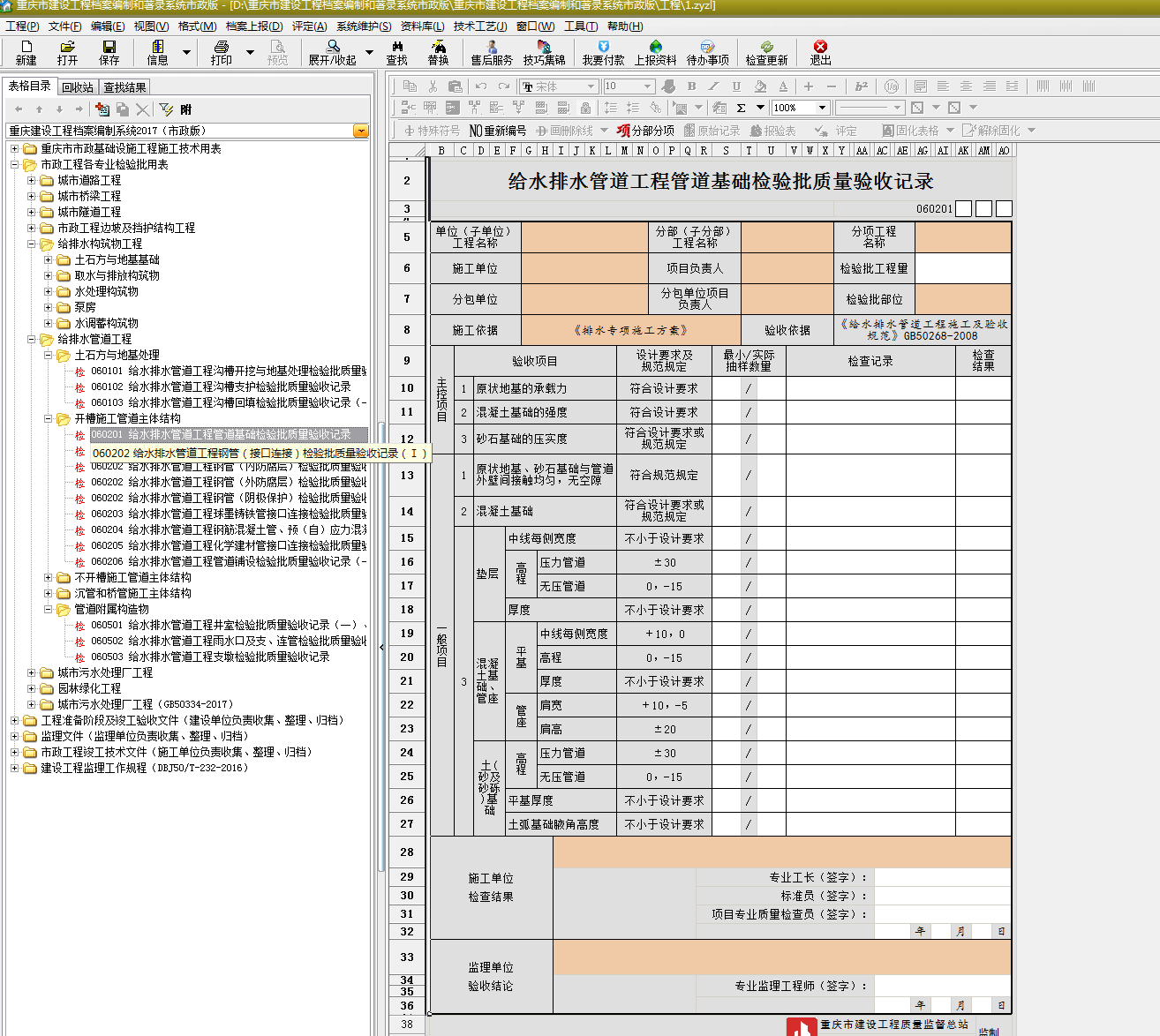
Task: Collapse the 管道附属构筑物 tree node
Action: (x=49, y=609)
